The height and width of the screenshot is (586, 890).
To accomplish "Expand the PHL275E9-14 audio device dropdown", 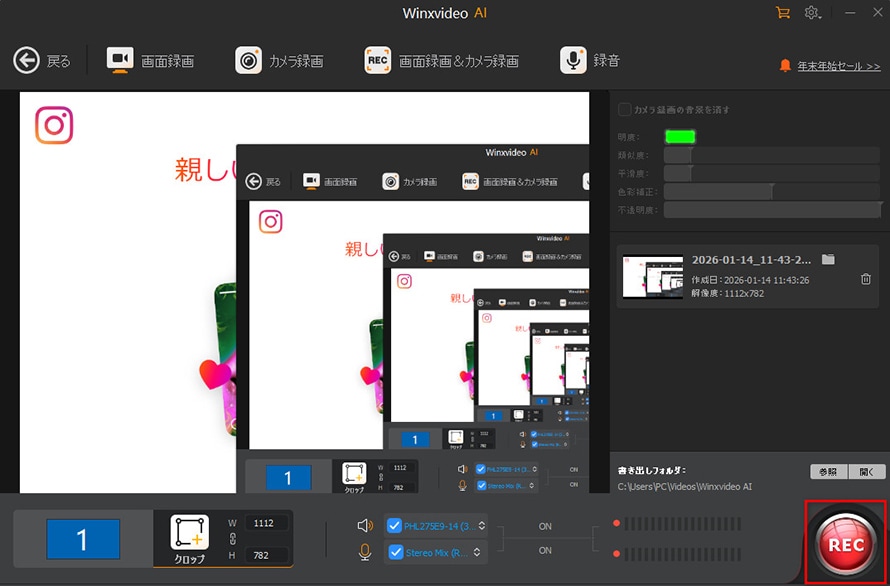I will point(482,526).
